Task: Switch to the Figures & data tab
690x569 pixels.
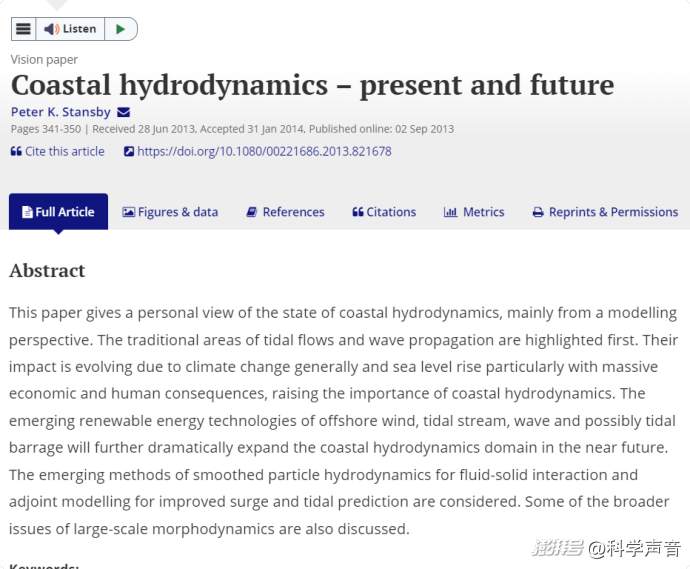Action: (x=178, y=212)
